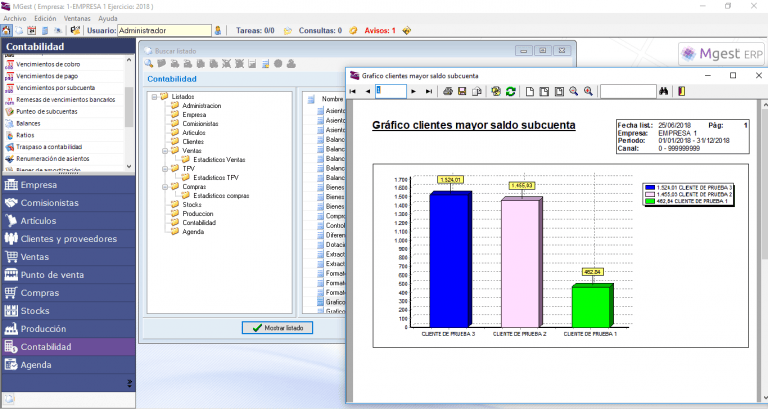Open Vencimientos de pago
The height and width of the screenshot is (409, 768).
tap(47, 76)
